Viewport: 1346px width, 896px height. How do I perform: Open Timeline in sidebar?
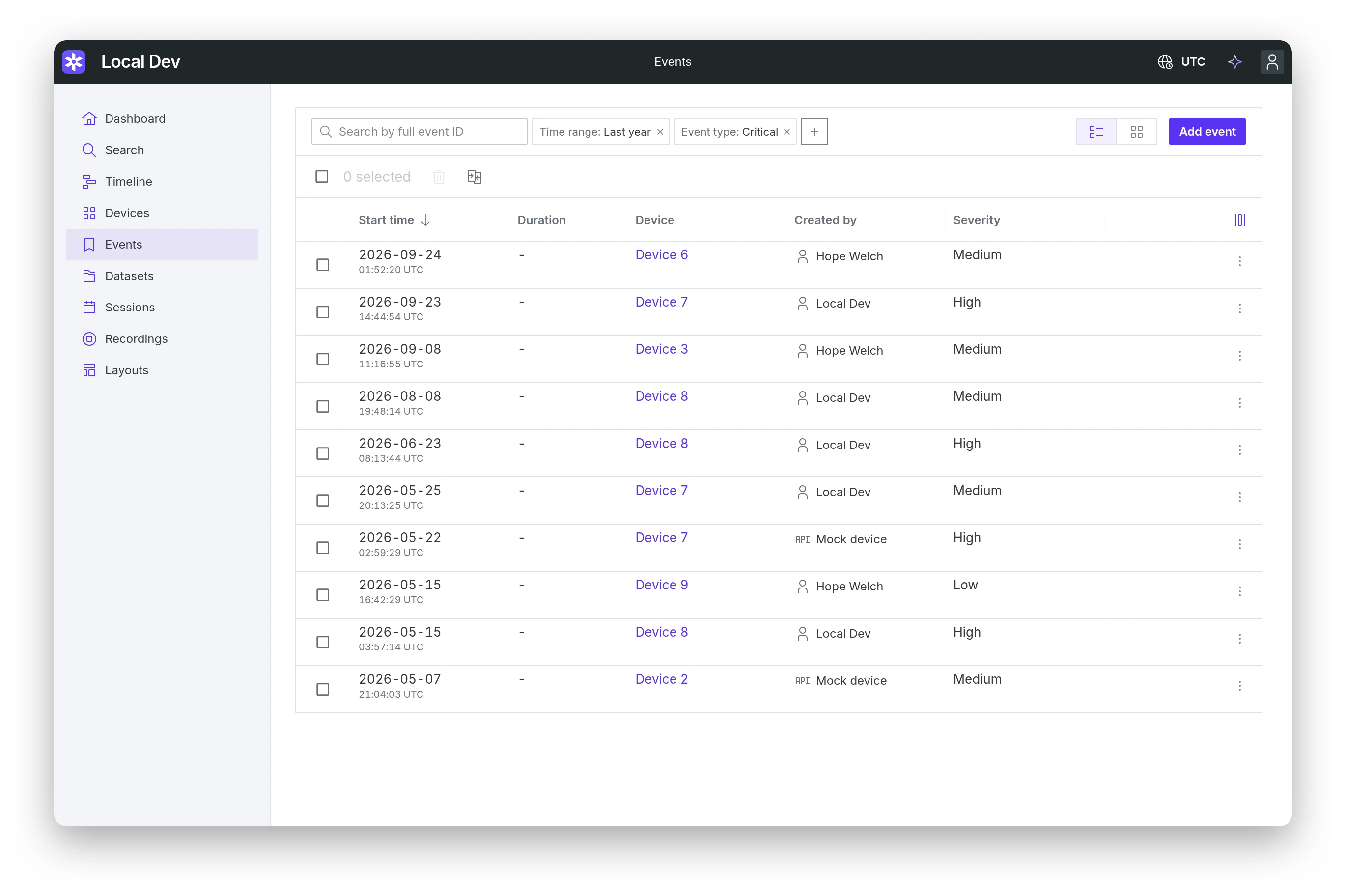click(x=162, y=182)
